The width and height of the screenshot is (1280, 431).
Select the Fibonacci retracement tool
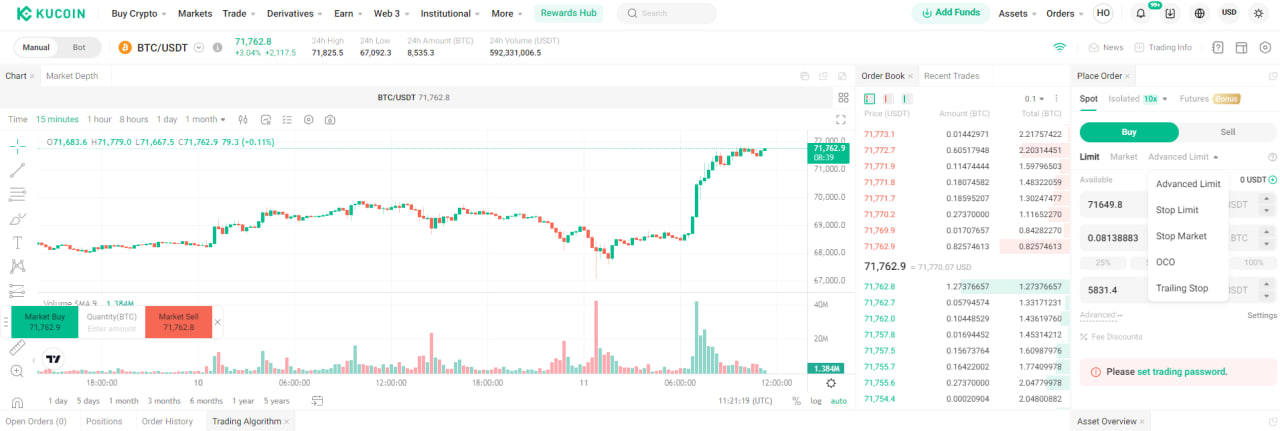(17, 194)
